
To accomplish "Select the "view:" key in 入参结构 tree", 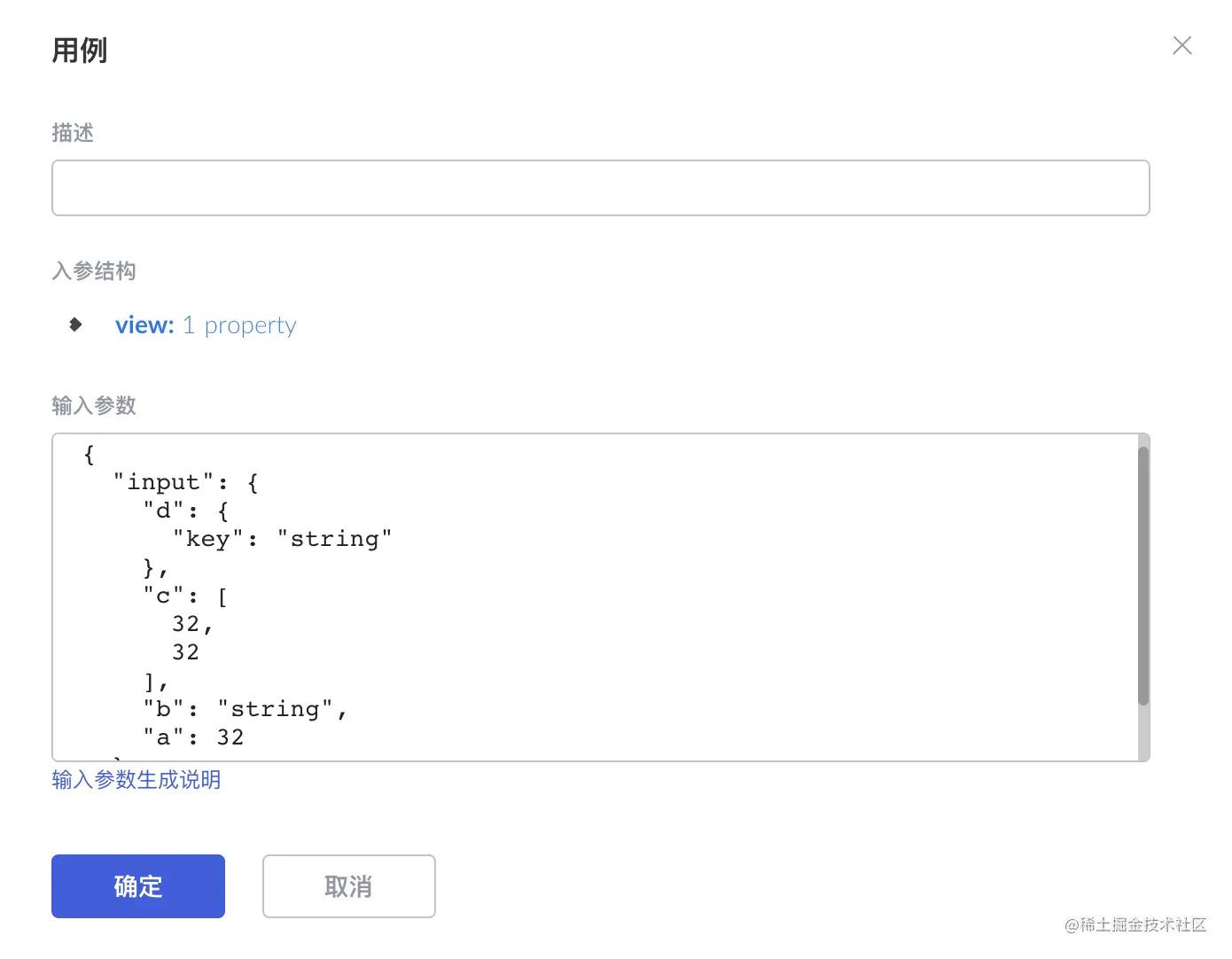I will (x=144, y=325).
